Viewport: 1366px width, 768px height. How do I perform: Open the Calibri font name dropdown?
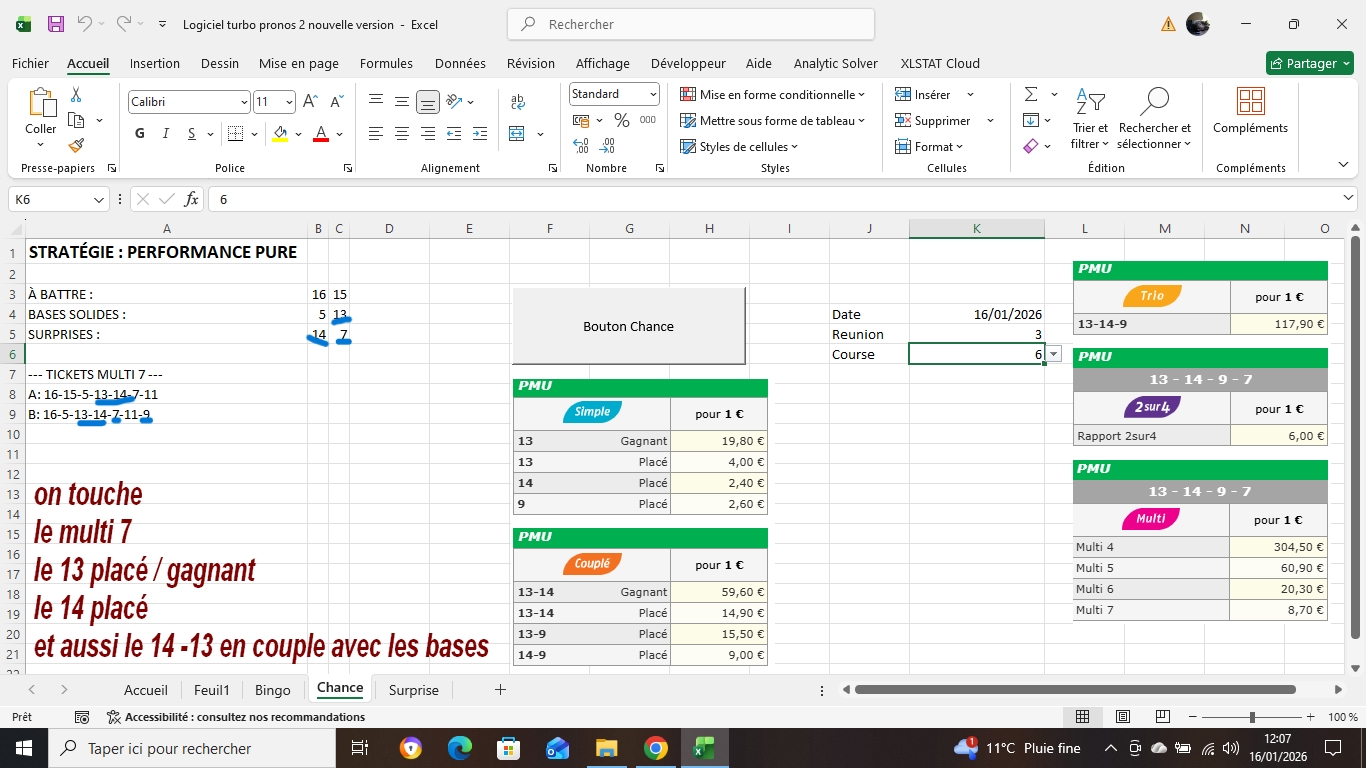244,102
